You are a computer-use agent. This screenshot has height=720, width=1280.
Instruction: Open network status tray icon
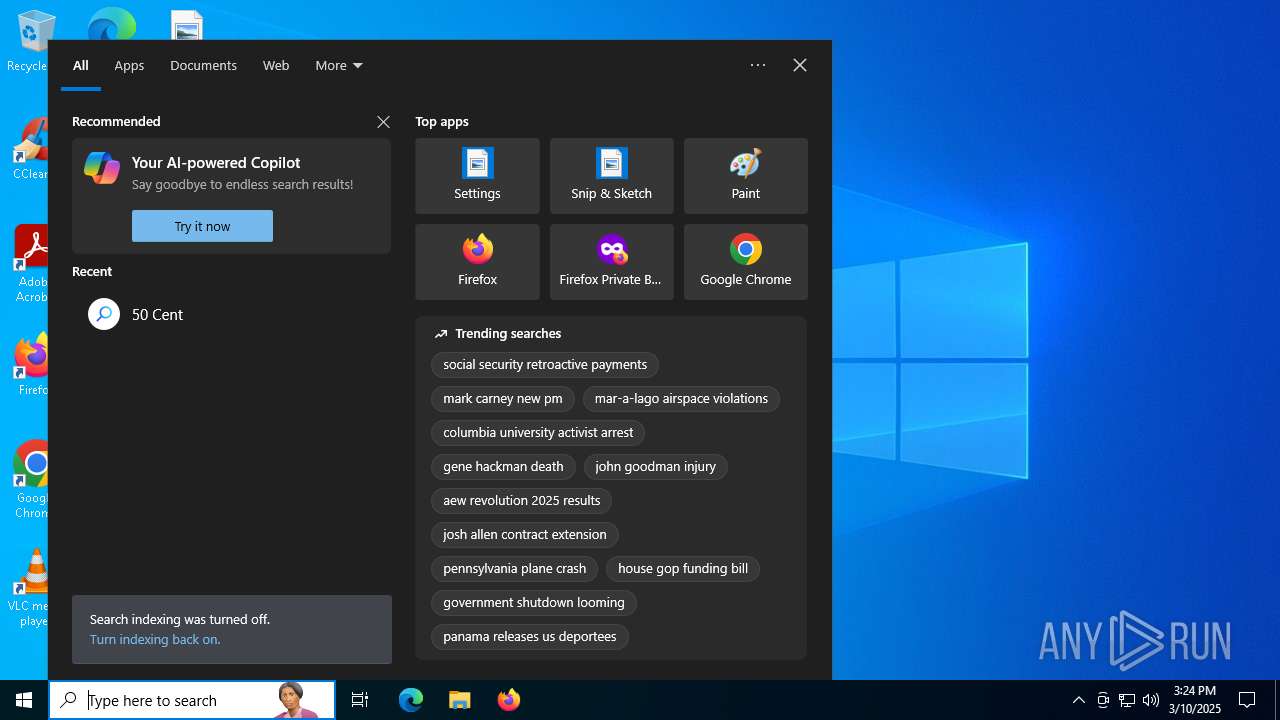point(1127,700)
